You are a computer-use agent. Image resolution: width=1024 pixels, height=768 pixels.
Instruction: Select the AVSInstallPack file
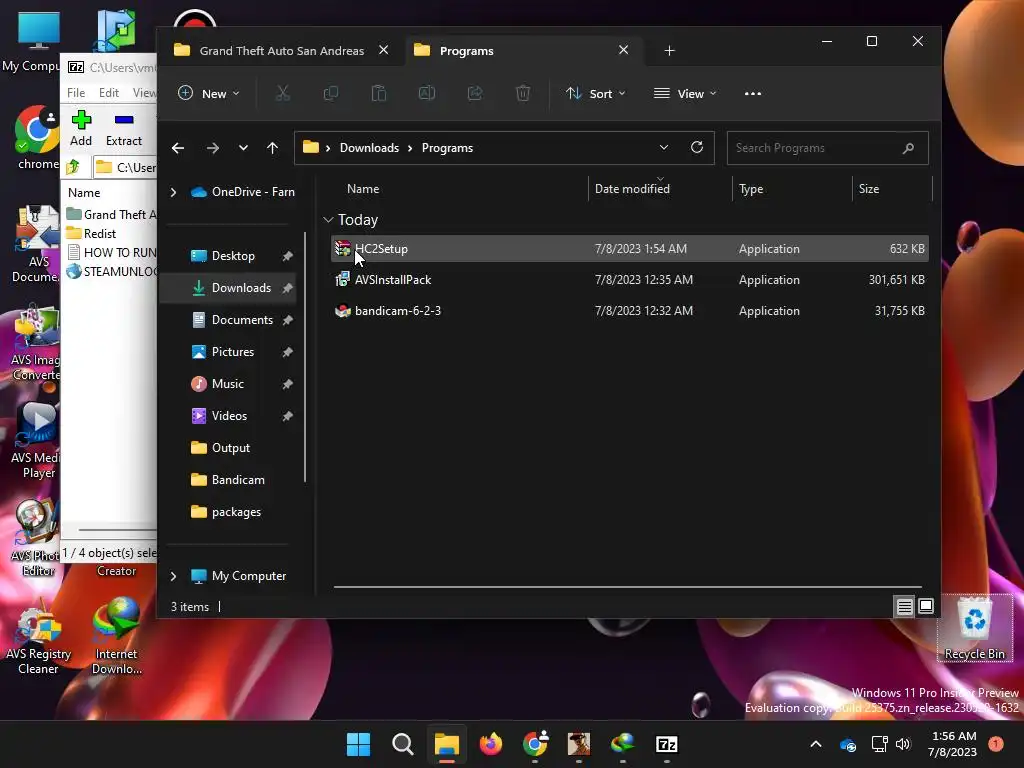630,280
